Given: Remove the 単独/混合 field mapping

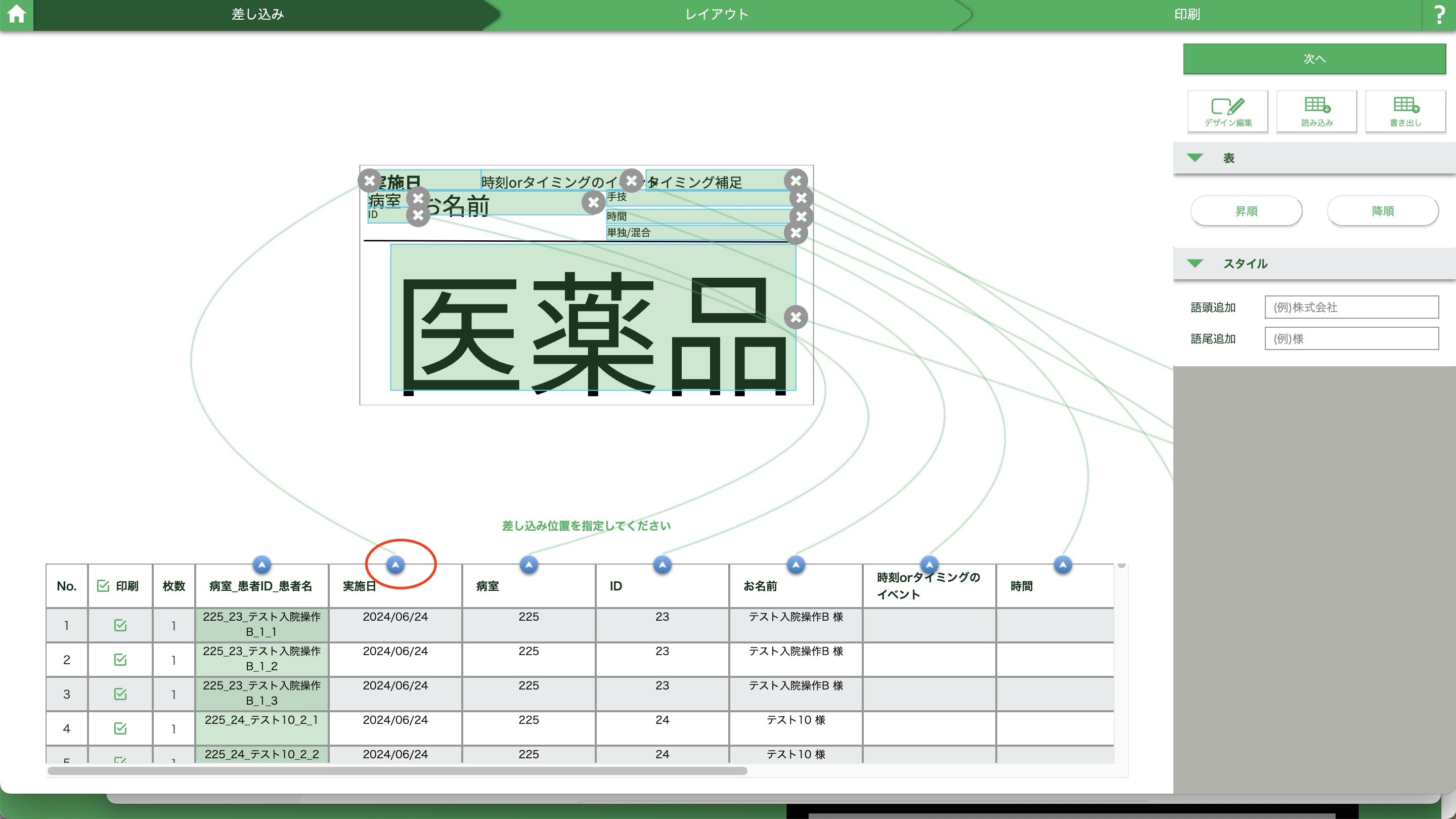Looking at the screenshot, I should point(796,233).
